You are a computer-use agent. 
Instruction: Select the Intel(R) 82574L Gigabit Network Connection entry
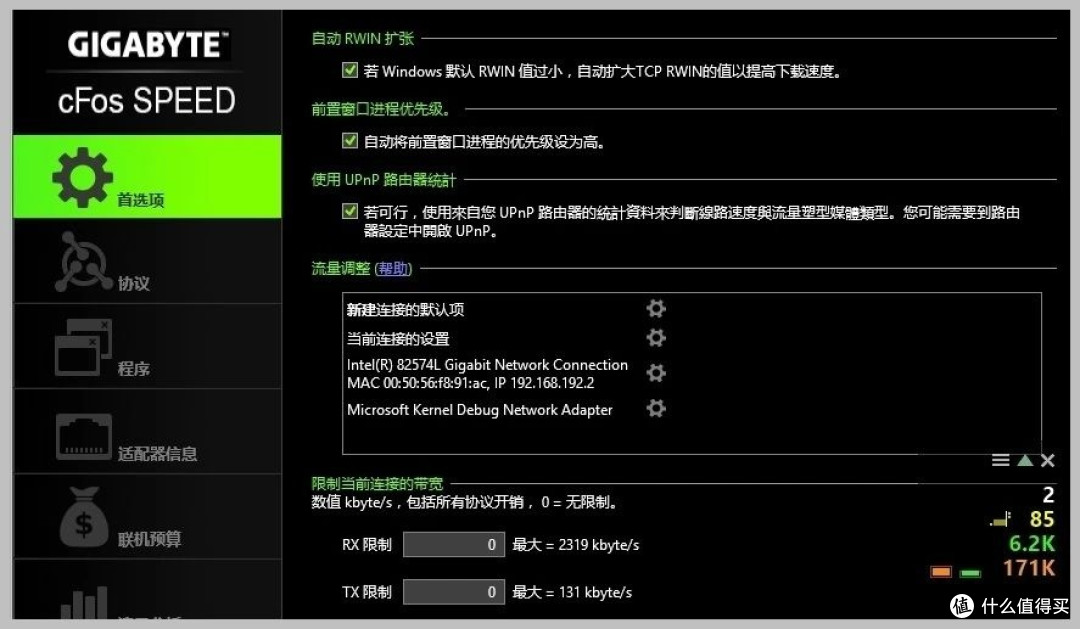pos(487,365)
